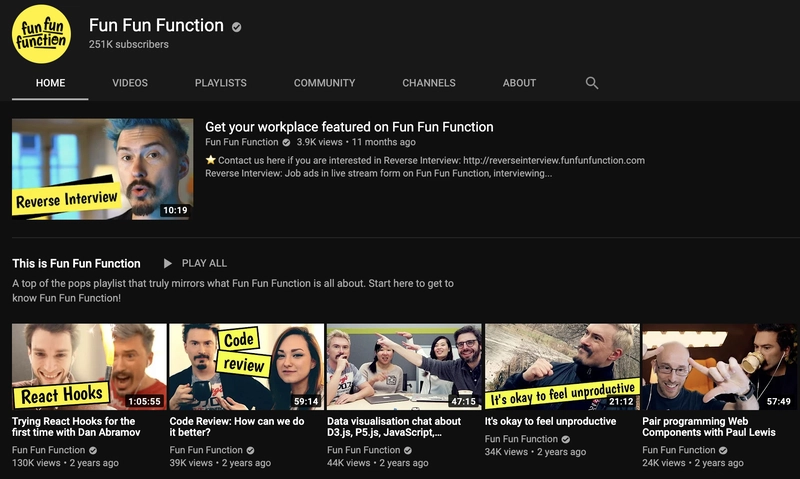
Task: View the ABOUT tab
Action: [x=519, y=83]
